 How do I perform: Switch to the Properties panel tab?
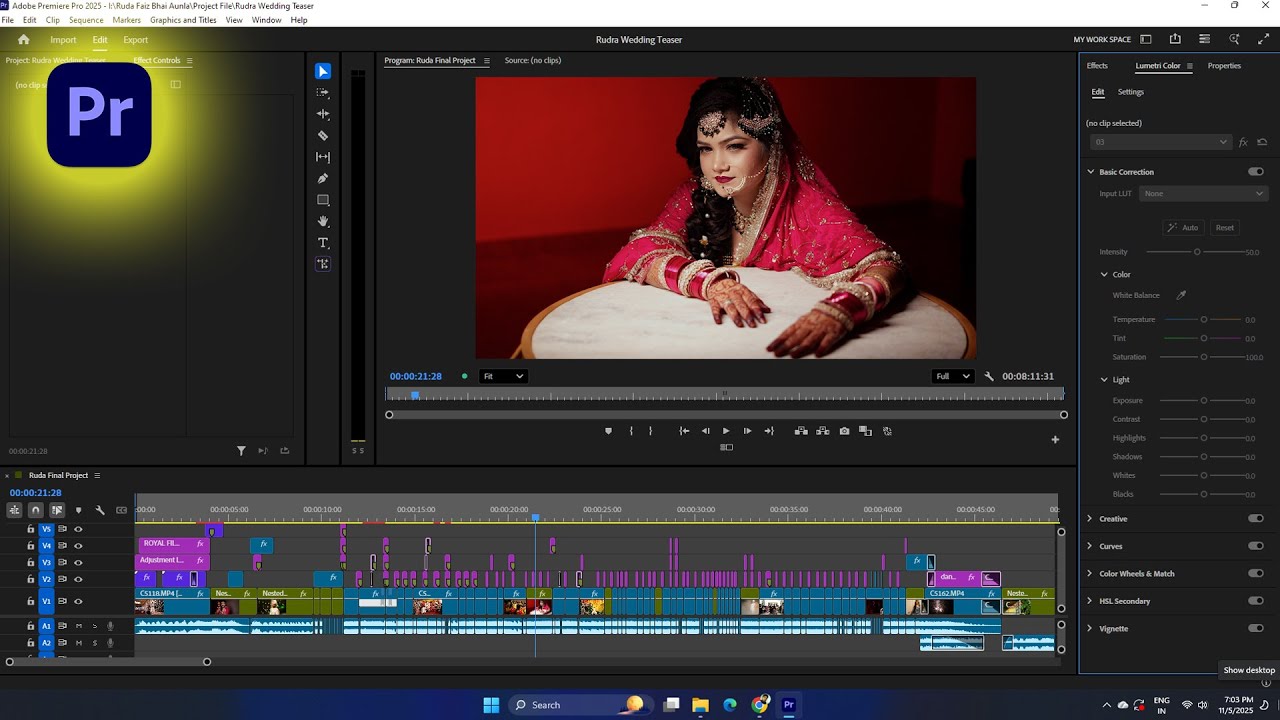[x=1224, y=66]
